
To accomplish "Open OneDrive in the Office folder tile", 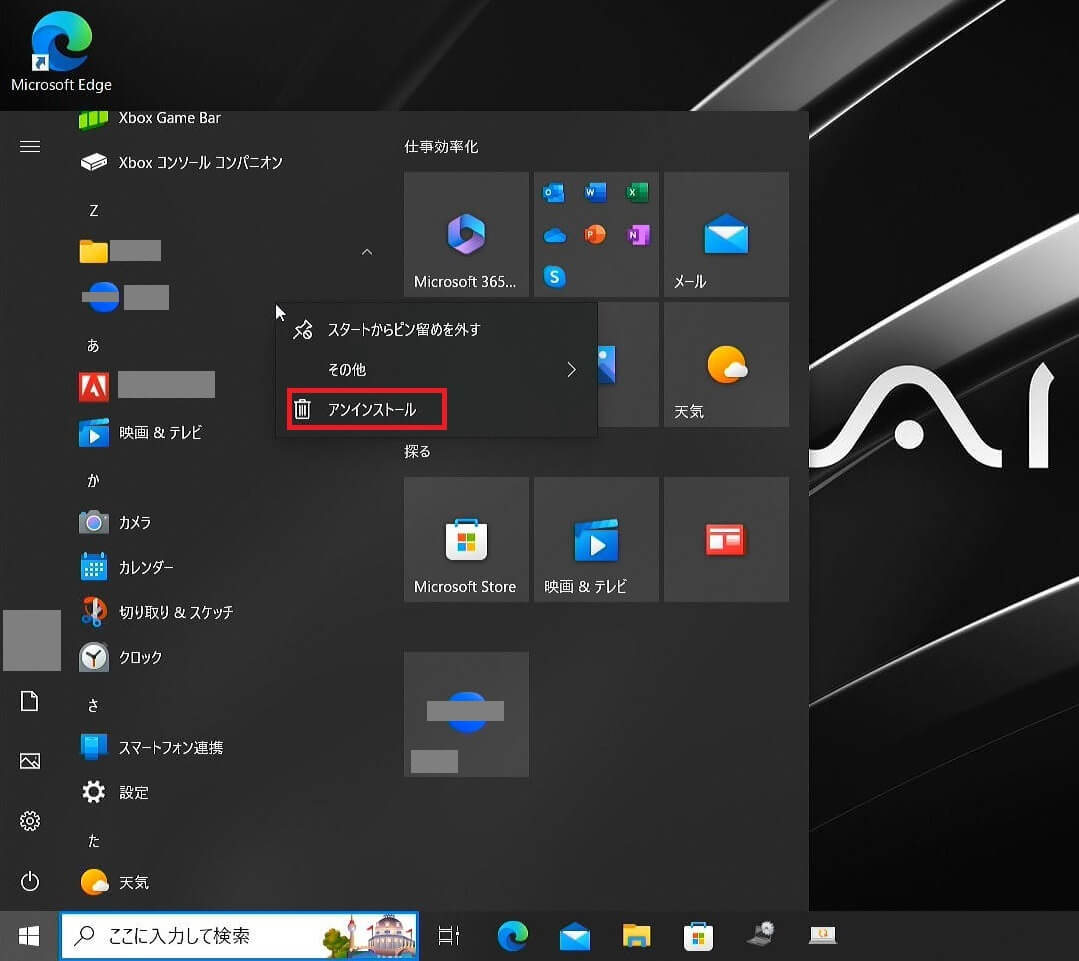I will pos(554,235).
